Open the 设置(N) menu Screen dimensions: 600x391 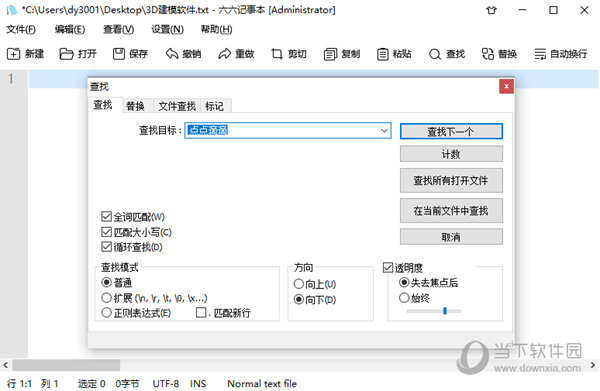pos(167,29)
